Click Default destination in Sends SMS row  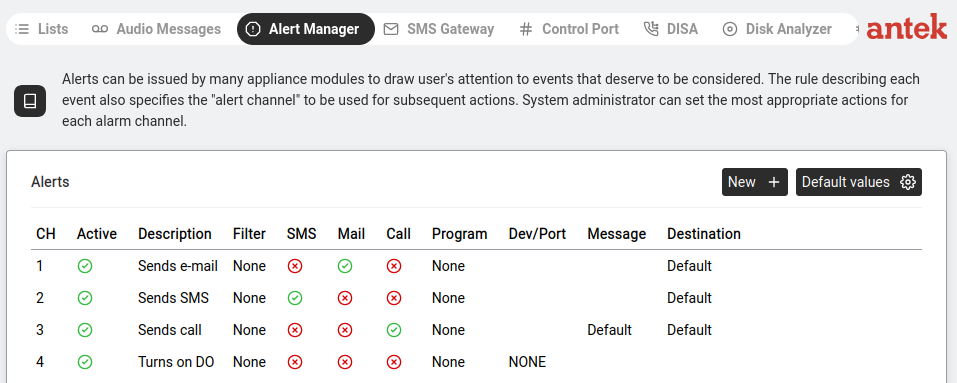689,298
